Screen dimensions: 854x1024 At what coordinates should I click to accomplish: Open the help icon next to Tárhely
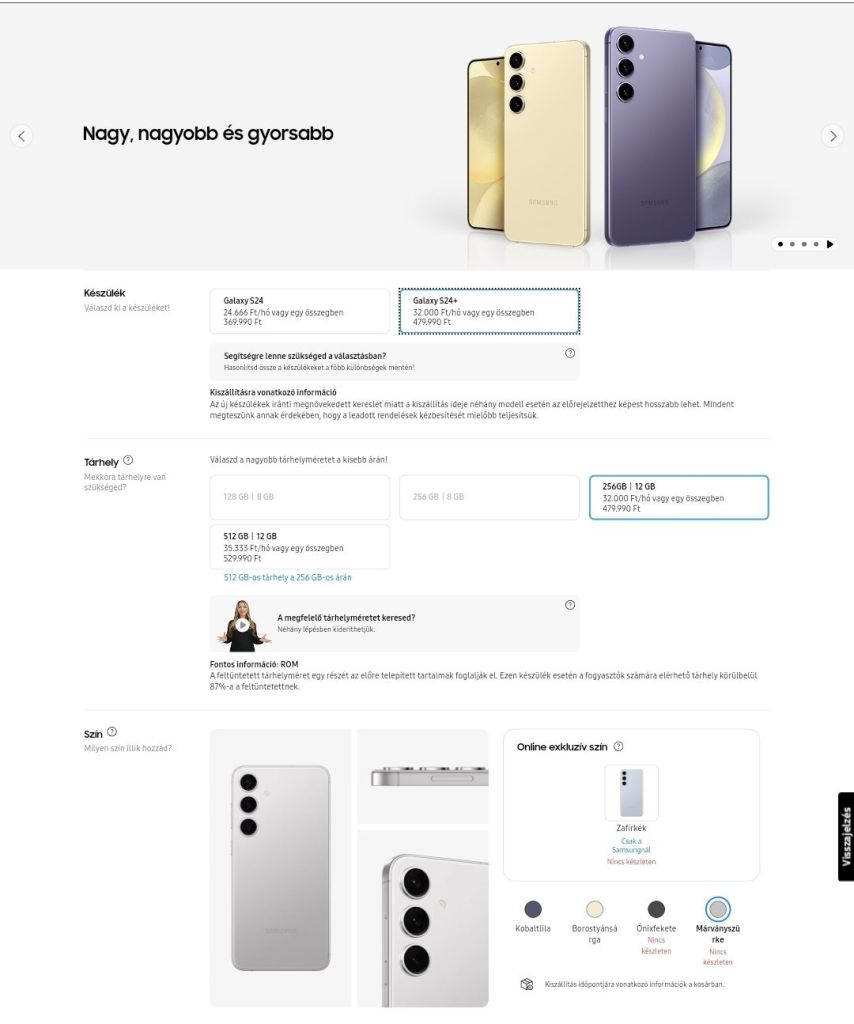click(128, 460)
